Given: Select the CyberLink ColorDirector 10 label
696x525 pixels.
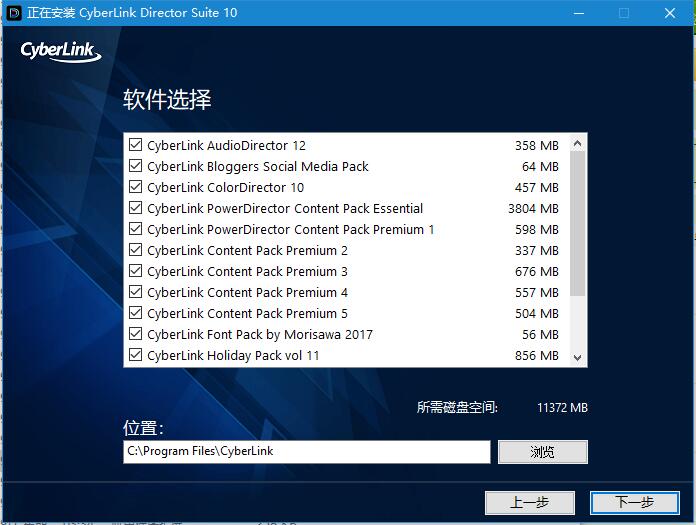Looking at the screenshot, I should coord(225,187).
